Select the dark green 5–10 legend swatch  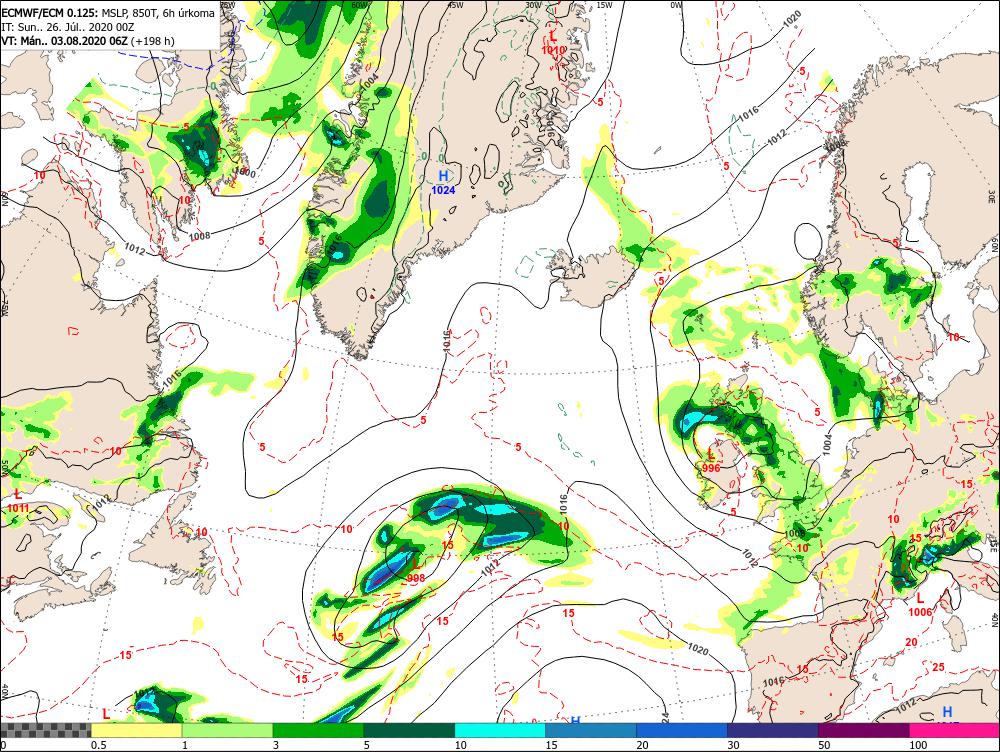coord(409,730)
